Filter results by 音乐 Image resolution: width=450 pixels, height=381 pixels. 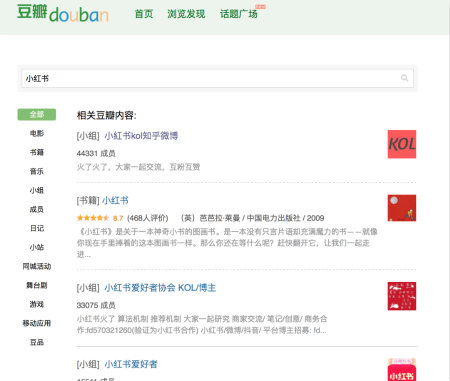coord(37,171)
